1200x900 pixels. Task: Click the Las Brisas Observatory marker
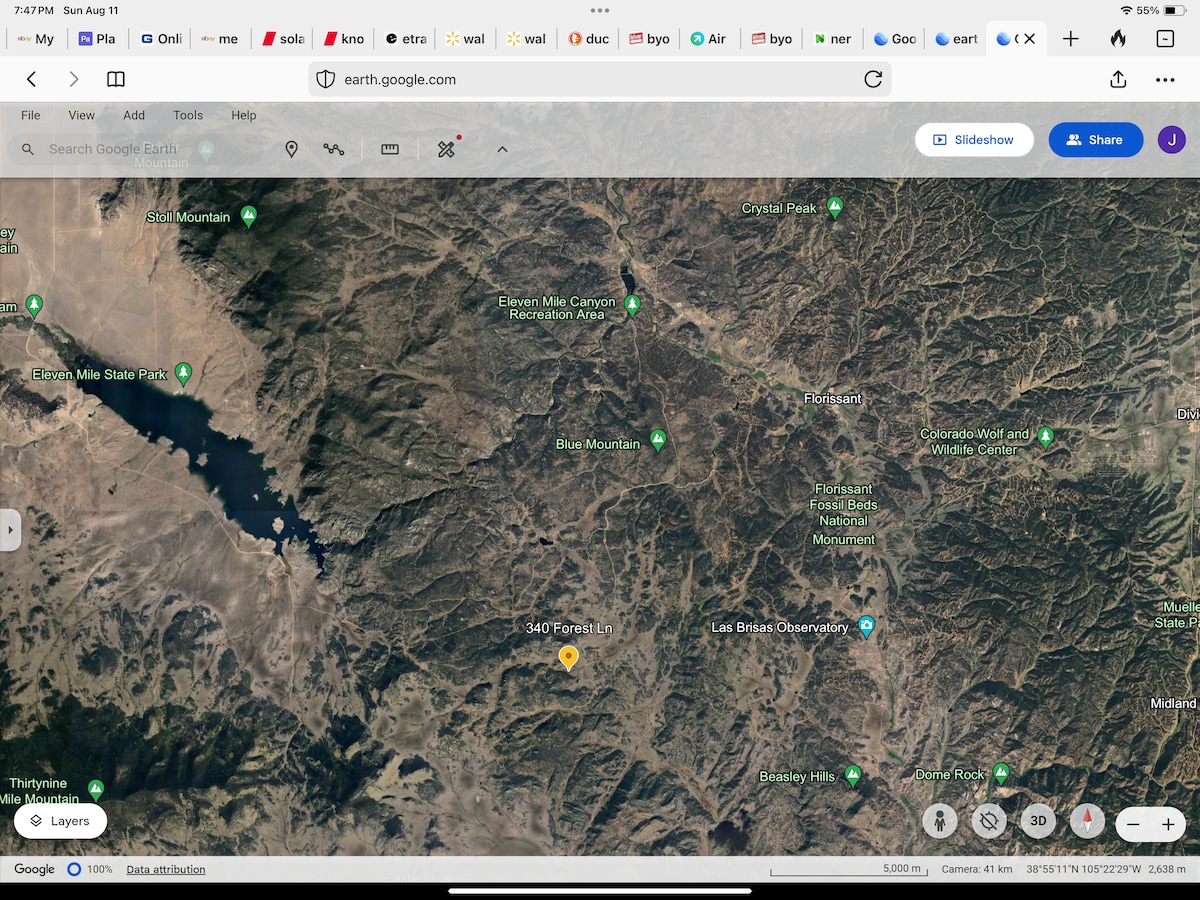[x=867, y=627]
